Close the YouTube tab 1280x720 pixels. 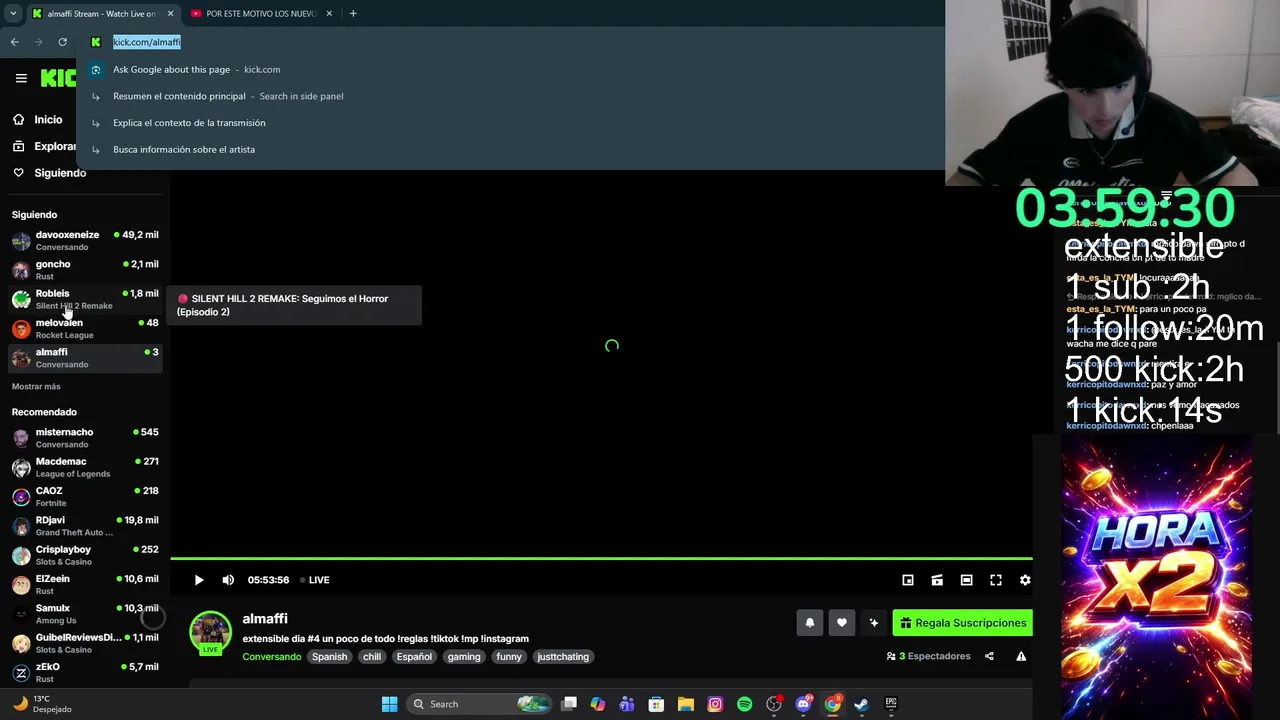pyautogui.click(x=330, y=13)
